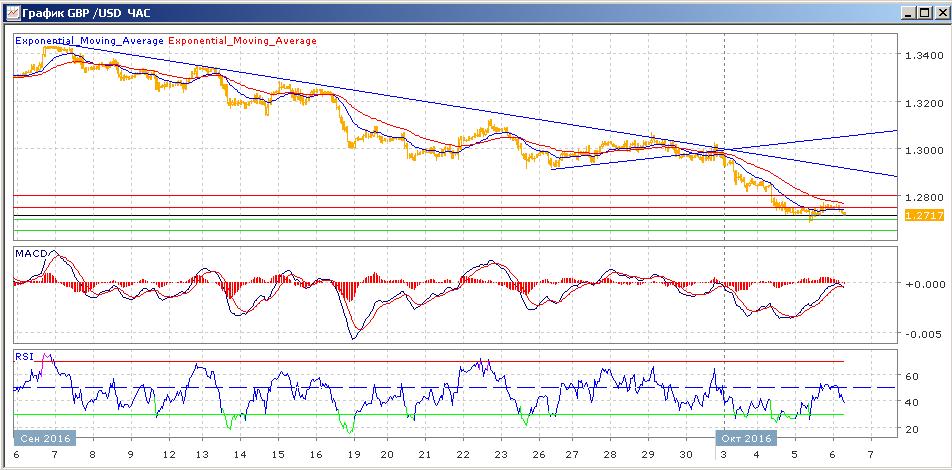Click date label 30 on time axis
Viewport: 952px width, 470px height.
[x=685, y=454]
